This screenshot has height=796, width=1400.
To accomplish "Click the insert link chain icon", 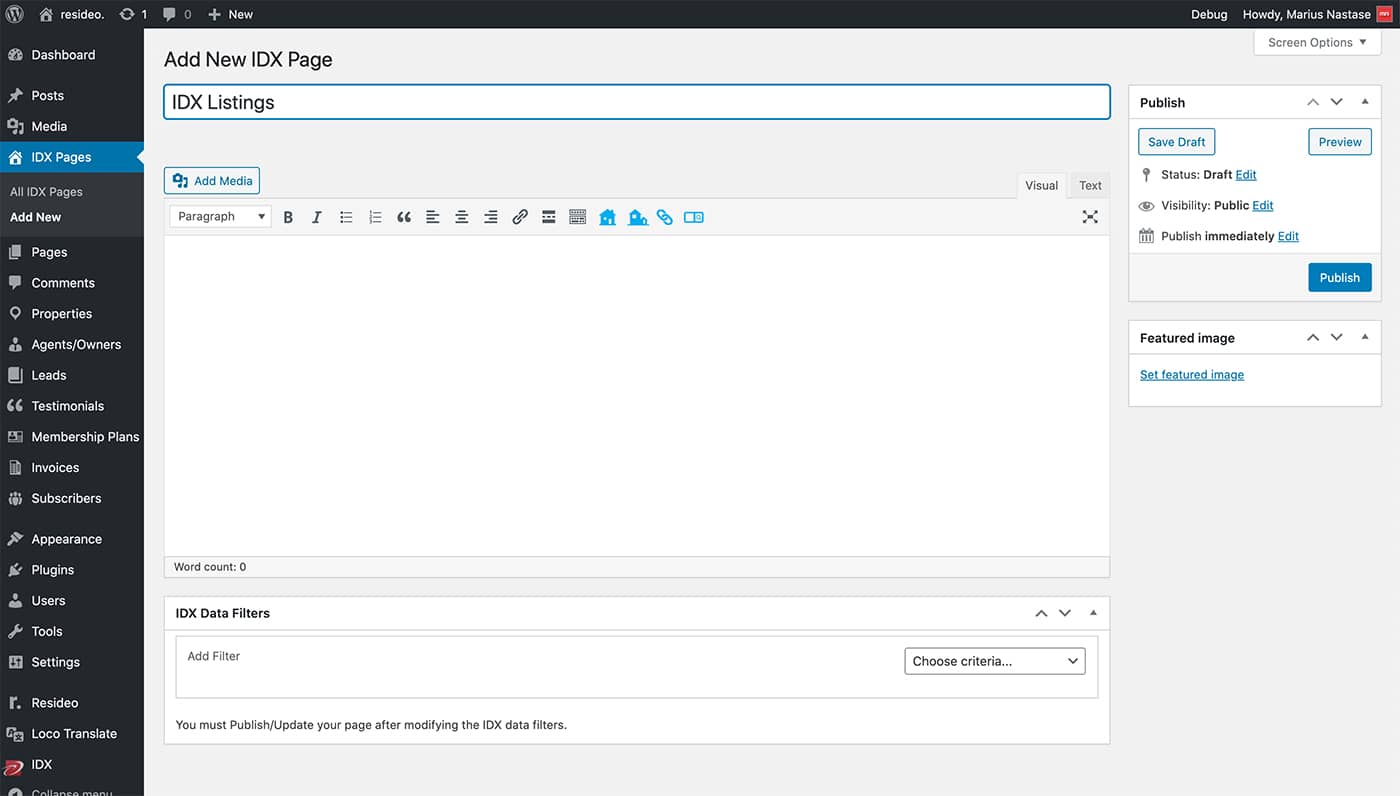I will tap(520, 217).
